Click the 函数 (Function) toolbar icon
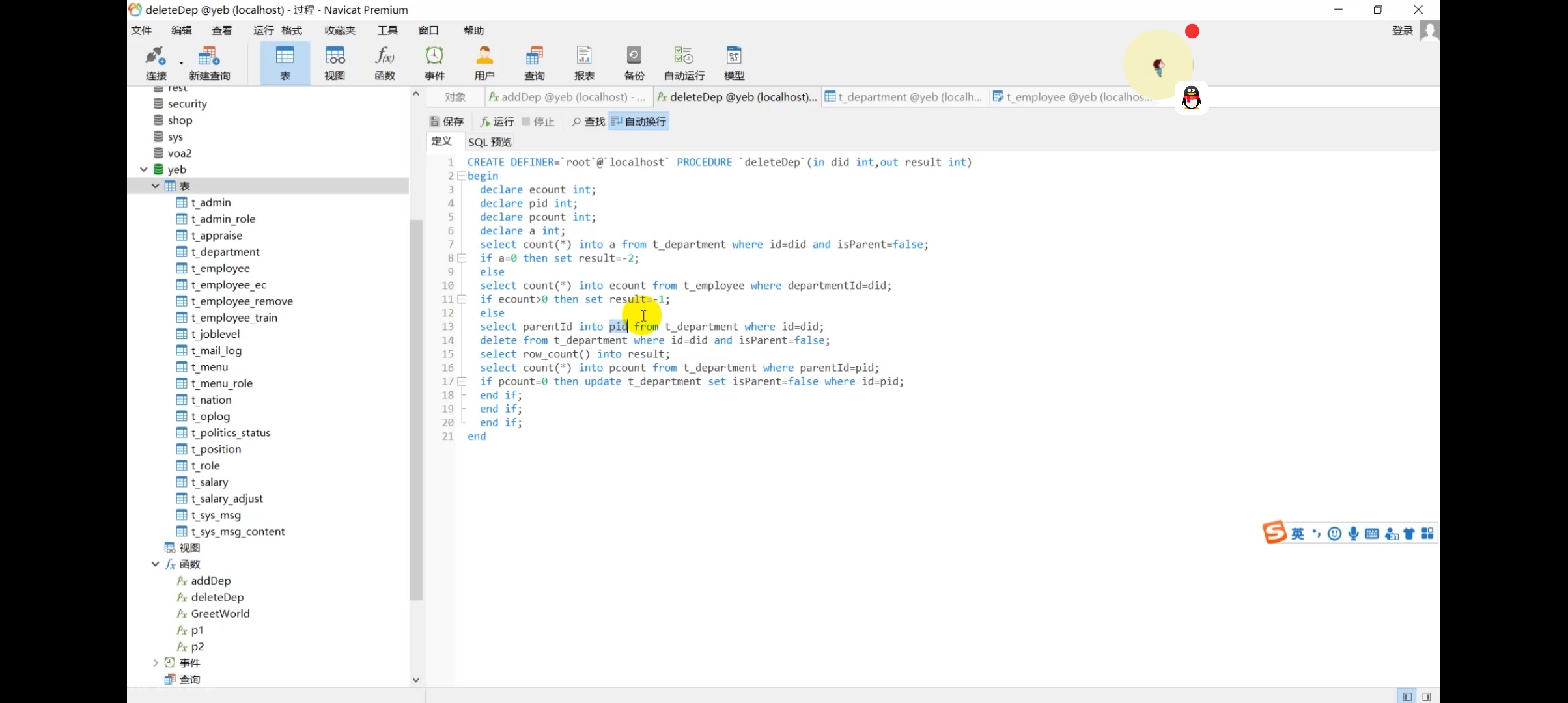 click(385, 62)
